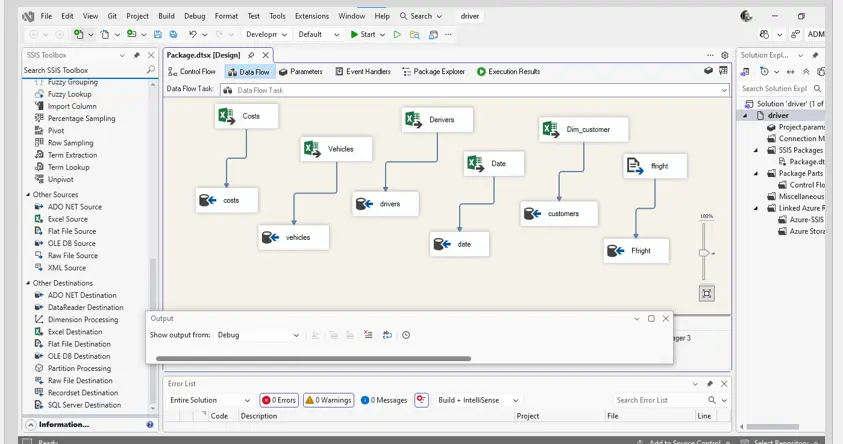Click the Start debugging button
843x444 pixels.
(x=363, y=34)
